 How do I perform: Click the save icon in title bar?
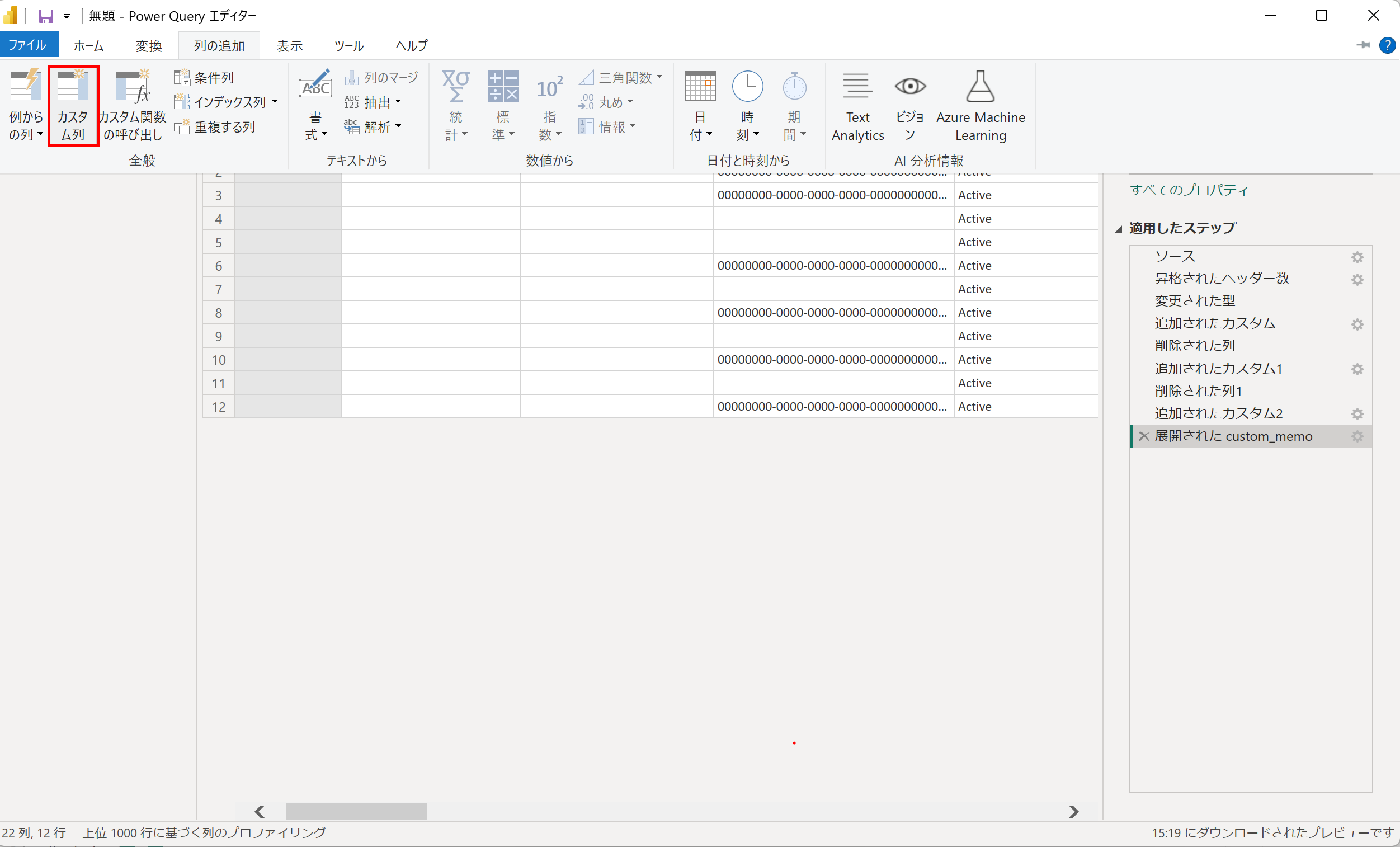point(45,16)
